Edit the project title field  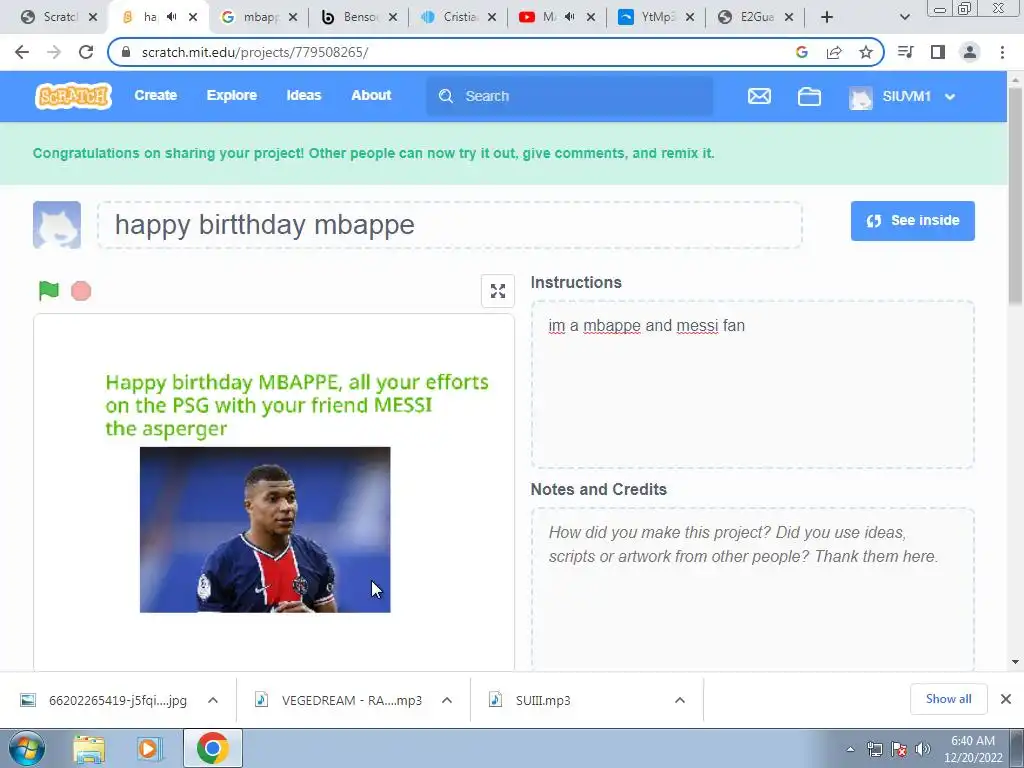coord(450,225)
